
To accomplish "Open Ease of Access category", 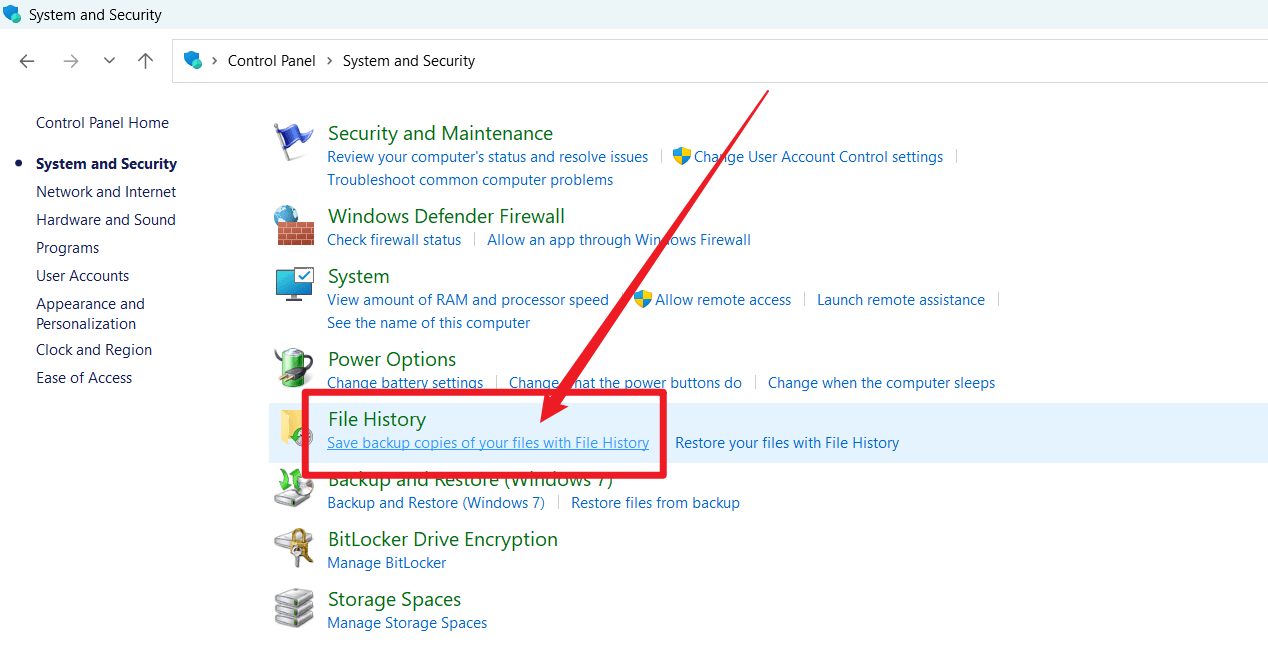I will click(84, 378).
